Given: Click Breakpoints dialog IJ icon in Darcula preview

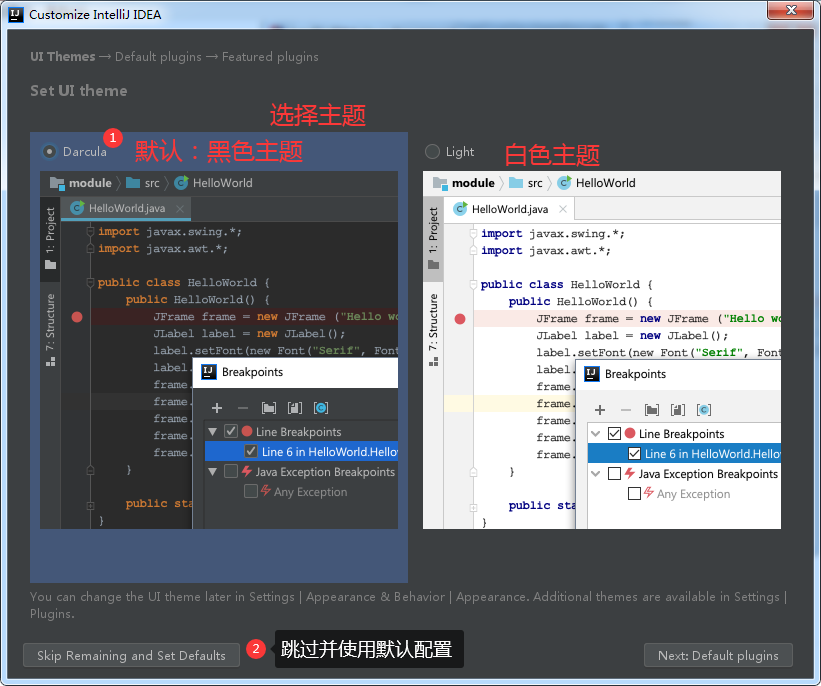Looking at the screenshot, I should coord(209,372).
